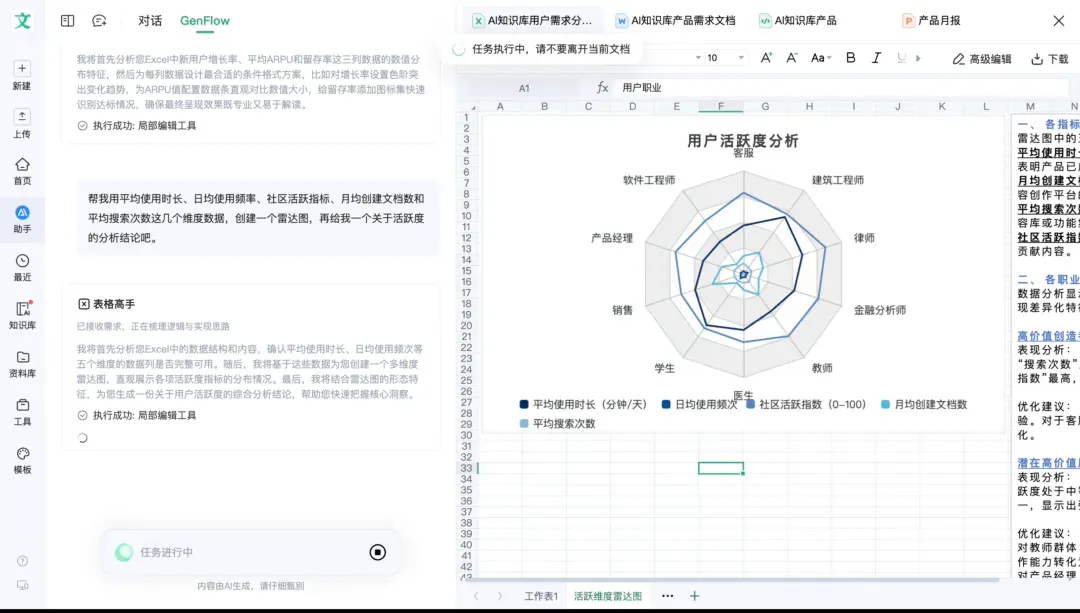
Task: Click the 任务进行中 chat input field
Action: (249, 552)
